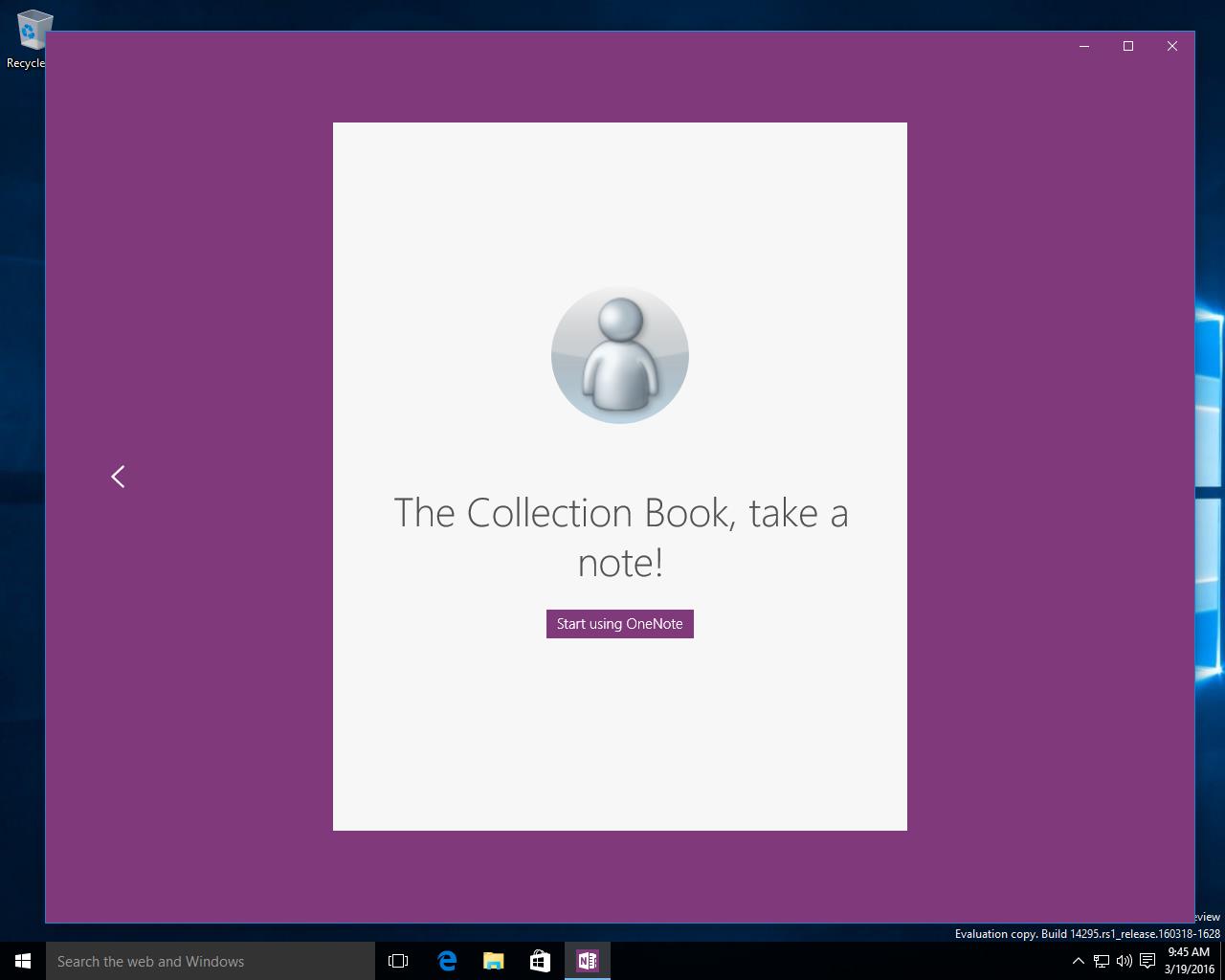Viewport: 1225px width, 980px height.
Task: Show hidden system tray icons
Action: [x=1078, y=961]
